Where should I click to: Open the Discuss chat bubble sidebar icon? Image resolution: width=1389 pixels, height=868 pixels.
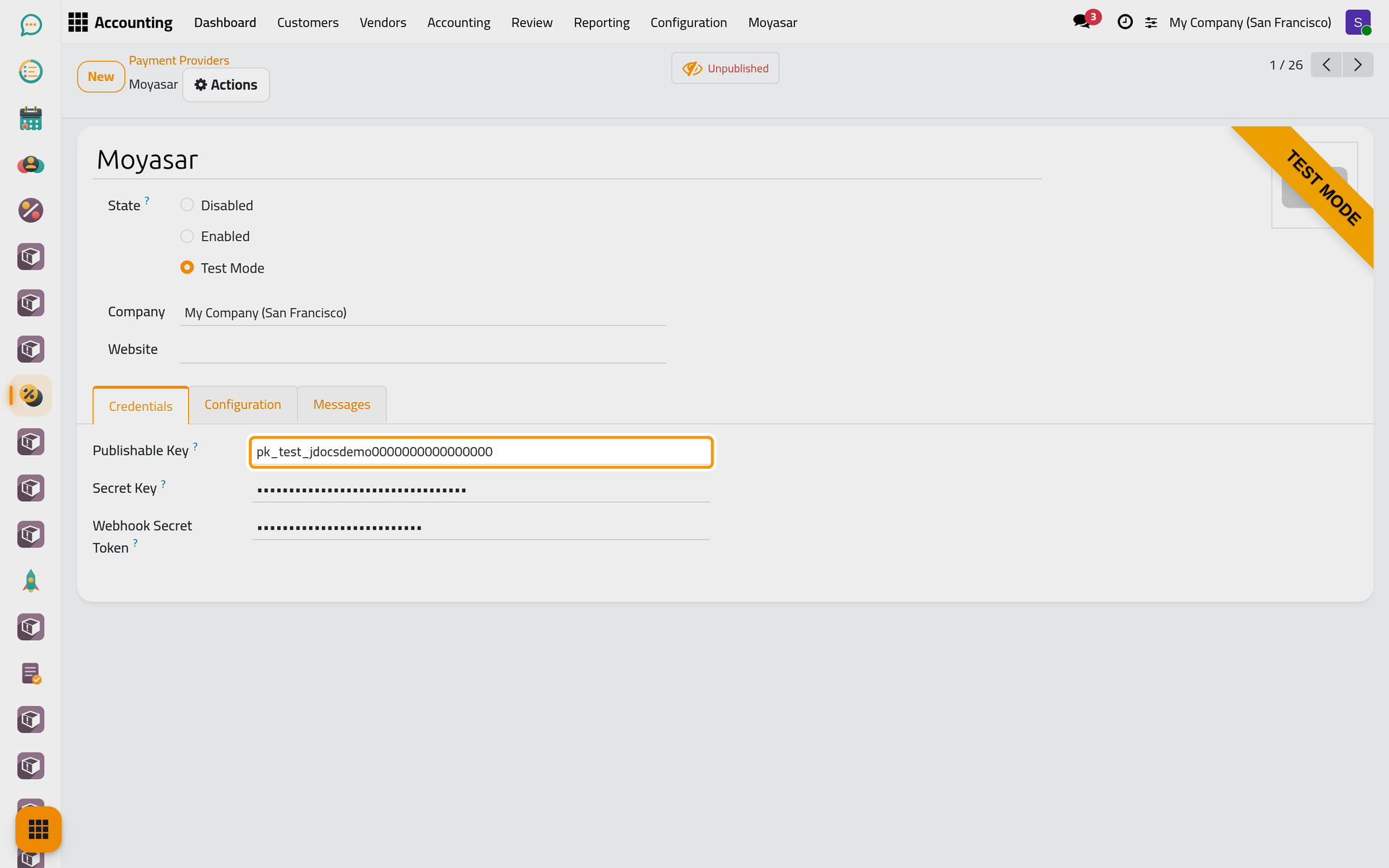click(30, 25)
